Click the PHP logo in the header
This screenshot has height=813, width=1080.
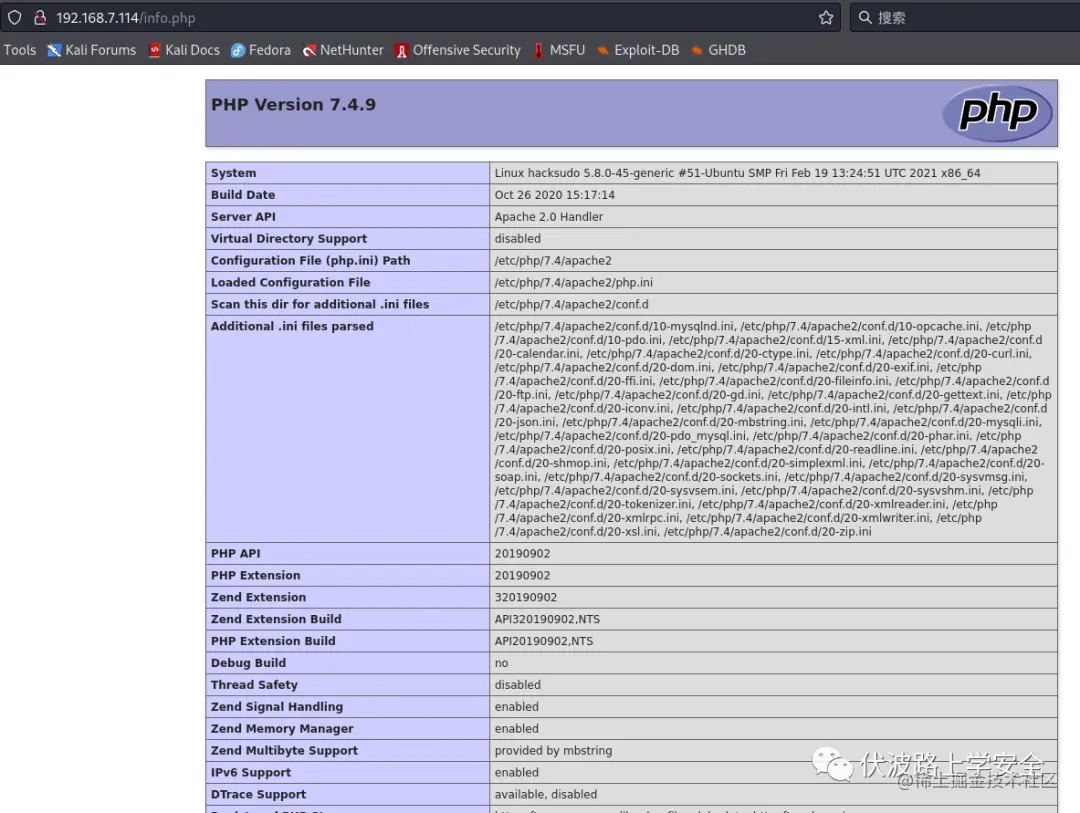(x=997, y=113)
